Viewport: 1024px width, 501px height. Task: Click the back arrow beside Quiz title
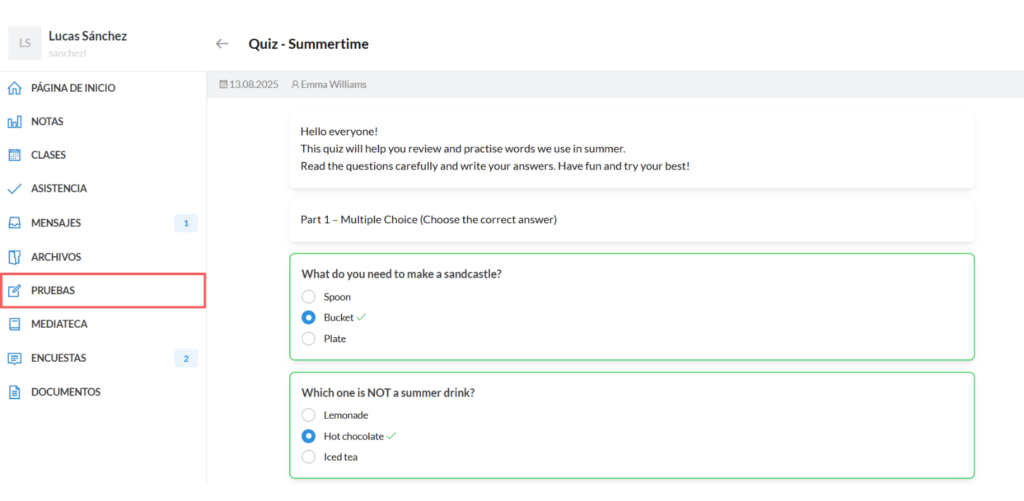222,44
